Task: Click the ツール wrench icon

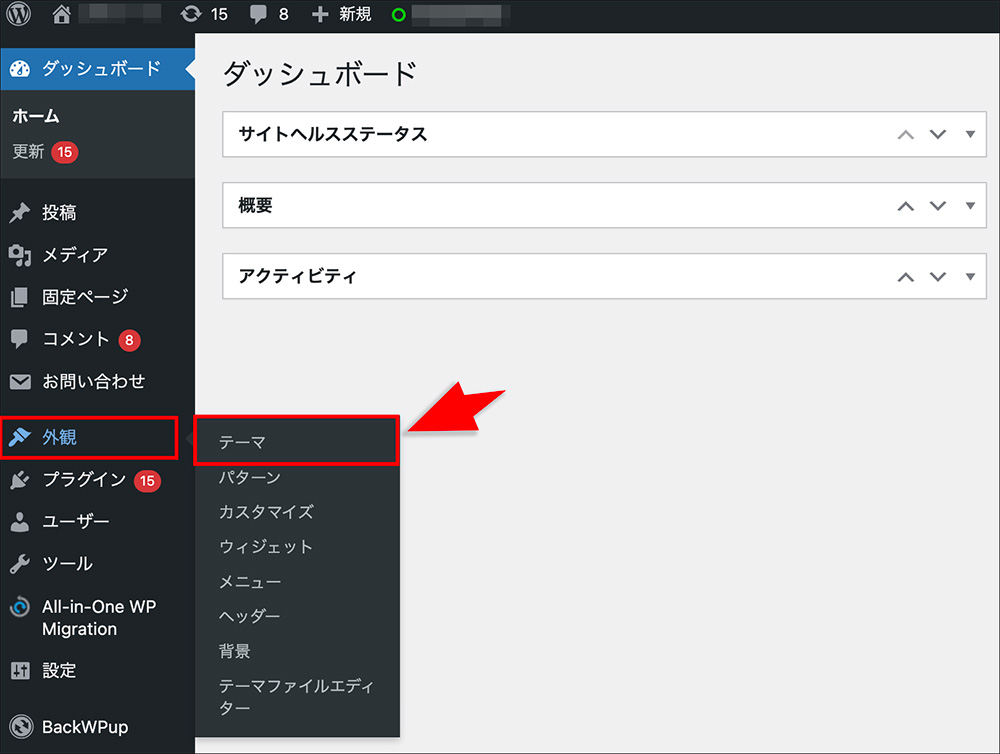Action: (20, 564)
